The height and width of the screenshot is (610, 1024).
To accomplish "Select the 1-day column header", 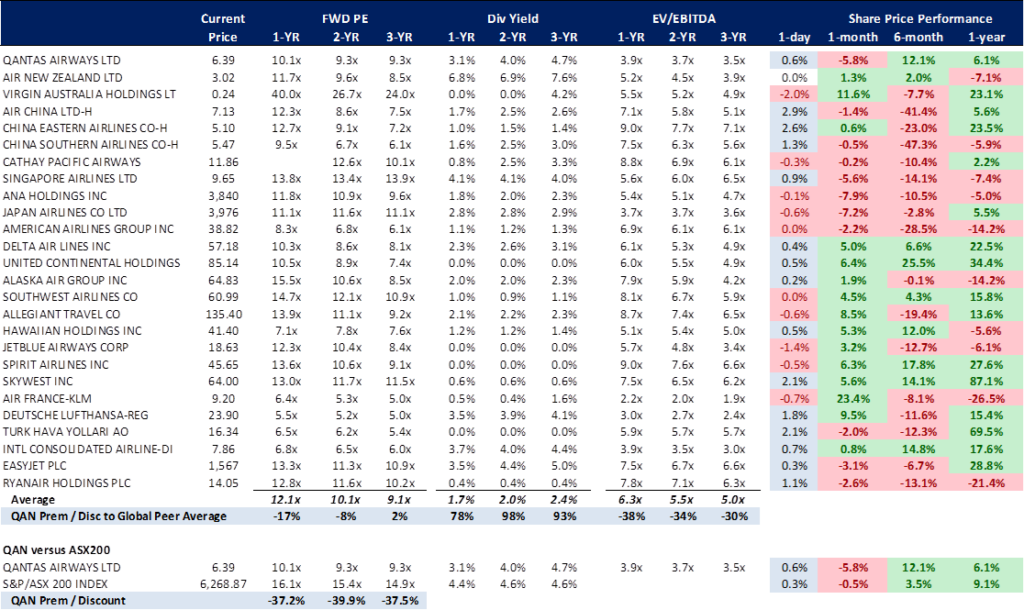I will pyautogui.click(x=794, y=37).
